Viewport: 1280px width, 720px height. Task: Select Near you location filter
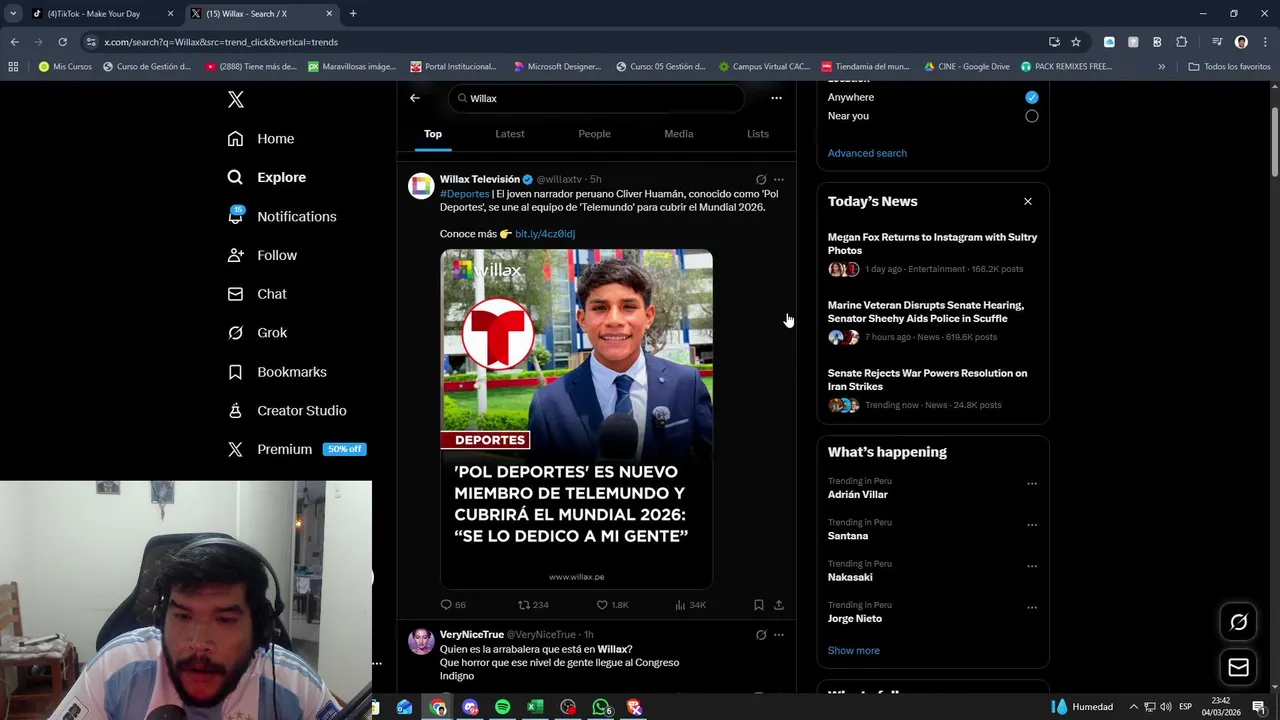click(1031, 116)
